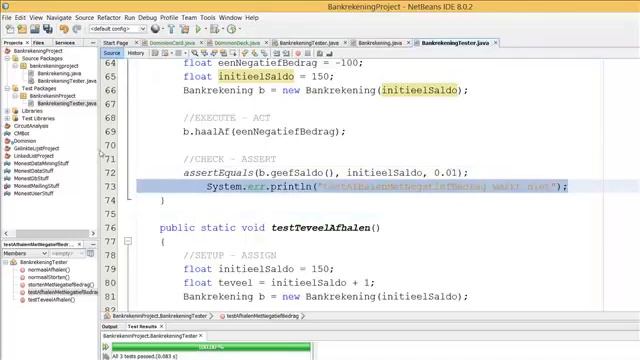Open the Refactor menu
640x360 pixels.
[109, 18]
